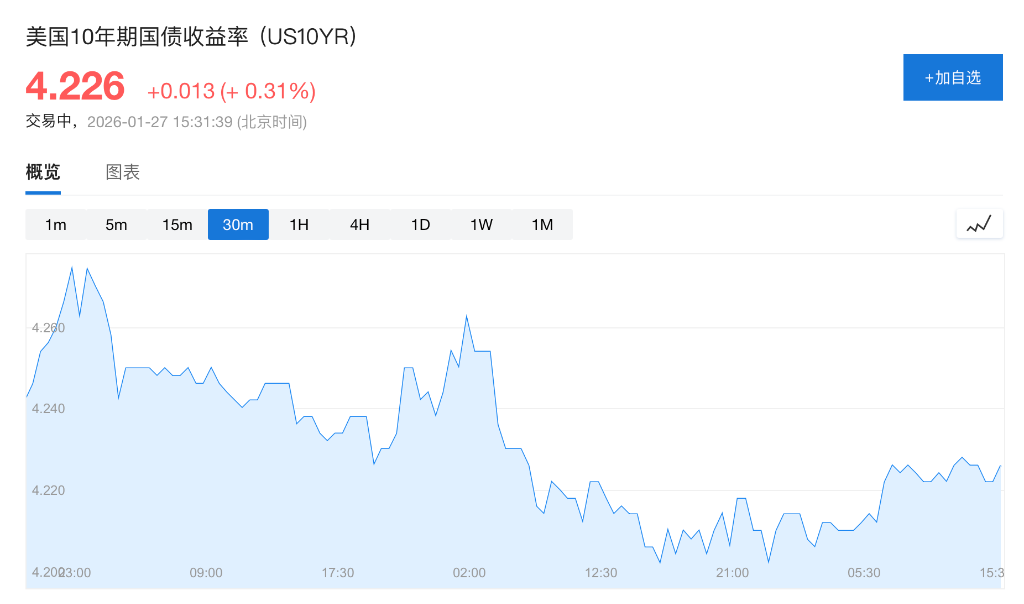This screenshot has height=604, width=1024.
Task: Click the 02:00 time label below the chart
Action: (469, 573)
